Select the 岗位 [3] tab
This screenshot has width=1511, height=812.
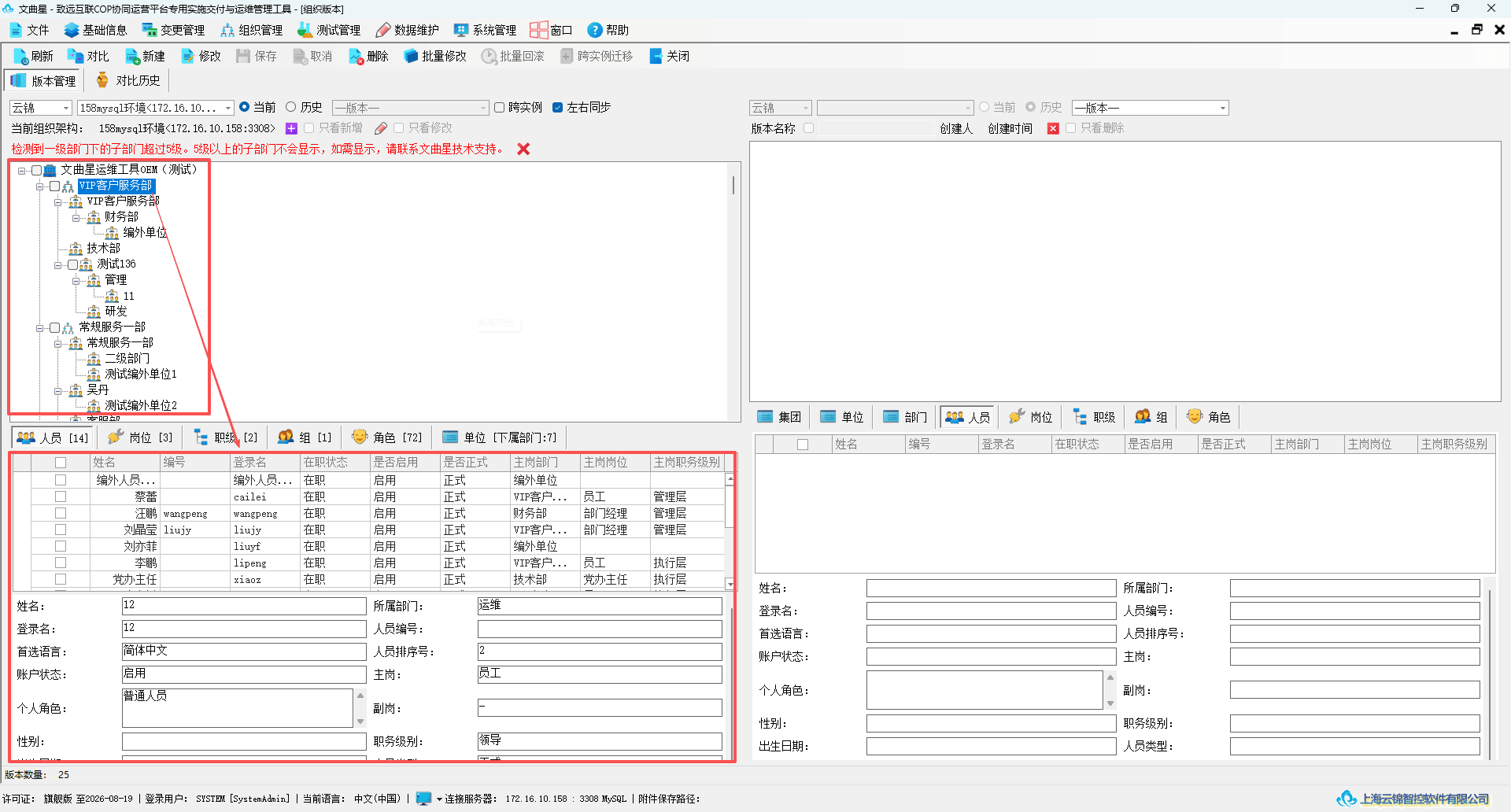click(x=140, y=437)
